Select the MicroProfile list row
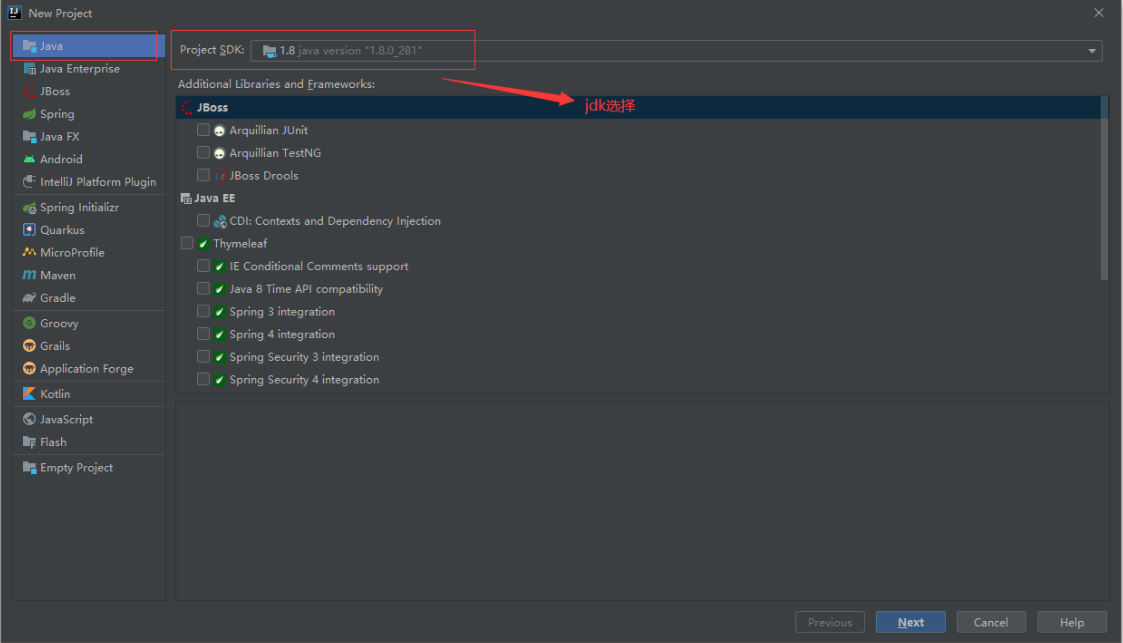 point(89,253)
